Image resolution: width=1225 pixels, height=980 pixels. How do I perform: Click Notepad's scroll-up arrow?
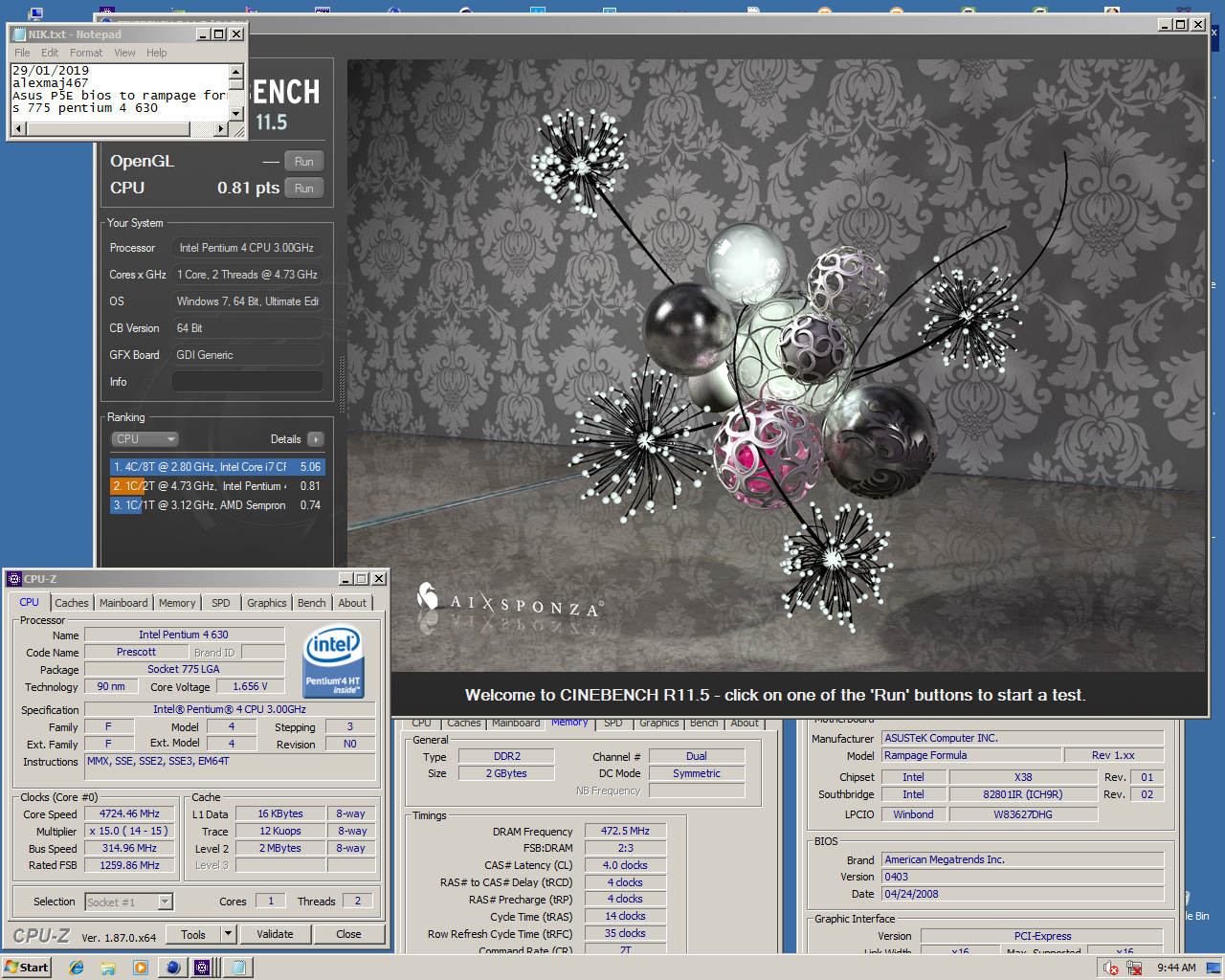(x=236, y=72)
